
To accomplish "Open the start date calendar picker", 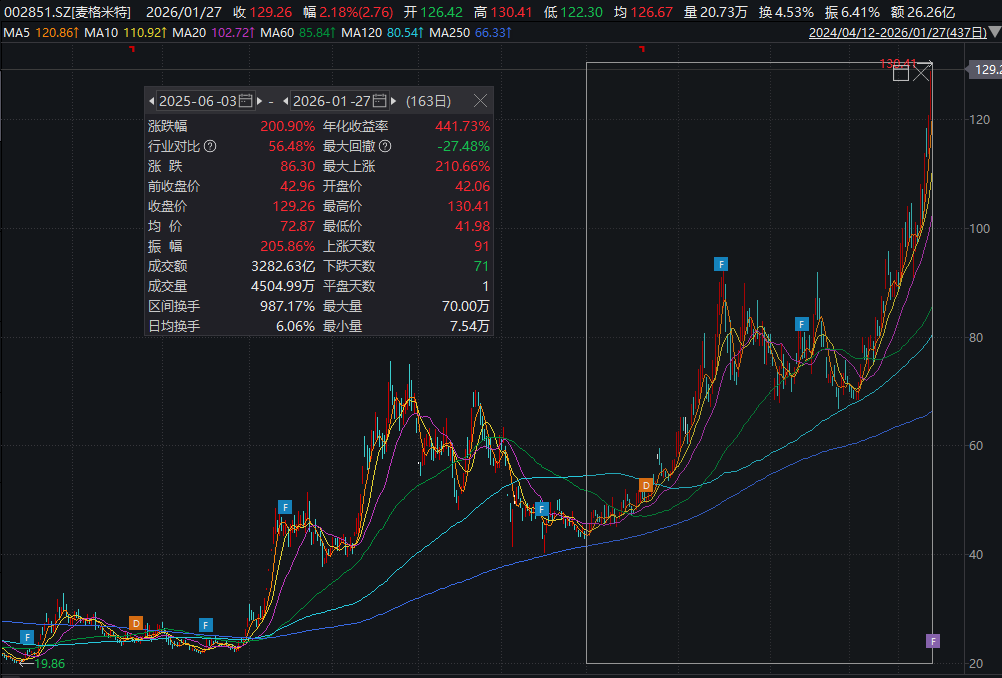I will click(x=246, y=101).
